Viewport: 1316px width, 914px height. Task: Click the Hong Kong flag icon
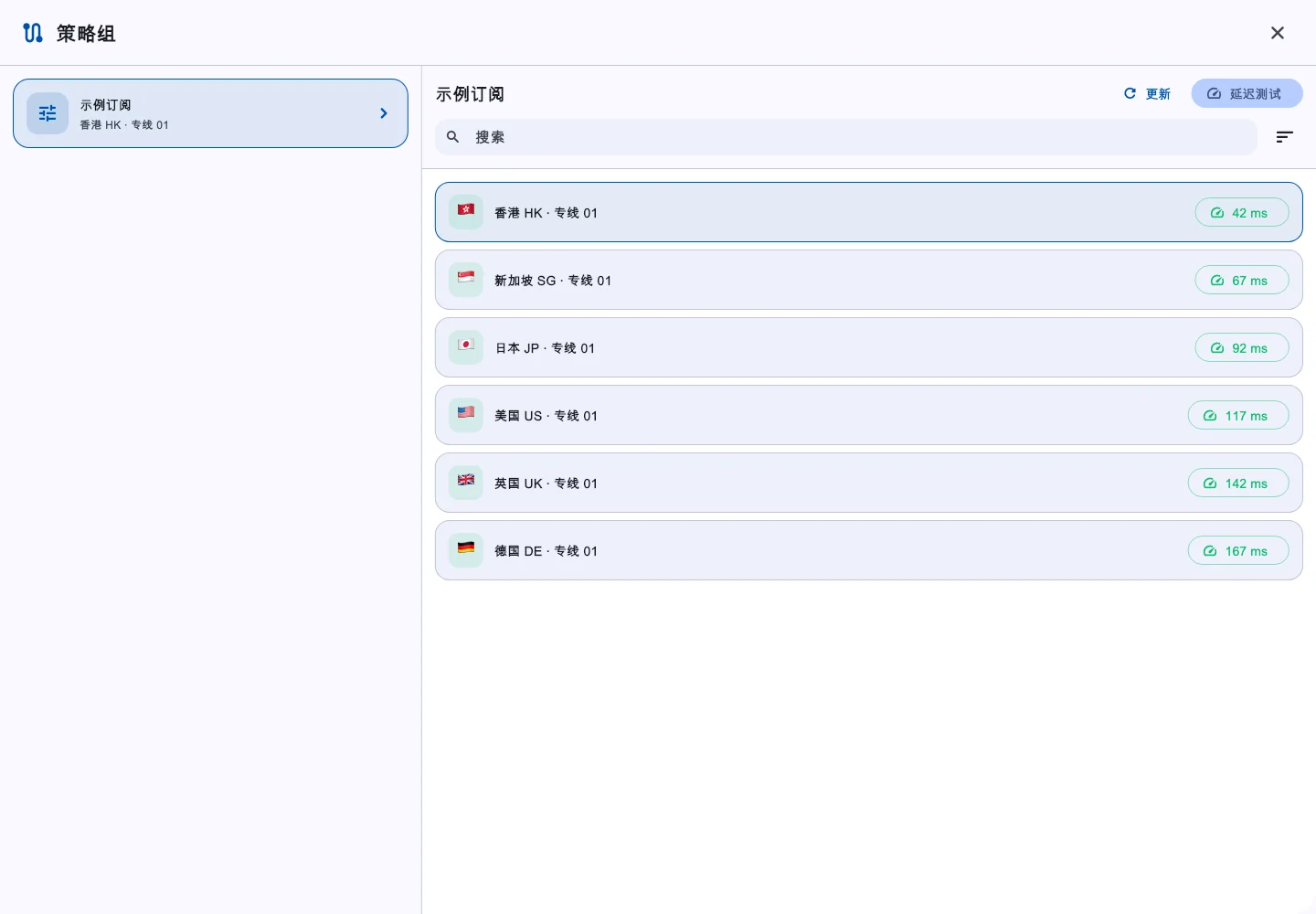pyautogui.click(x=466, y=211)
